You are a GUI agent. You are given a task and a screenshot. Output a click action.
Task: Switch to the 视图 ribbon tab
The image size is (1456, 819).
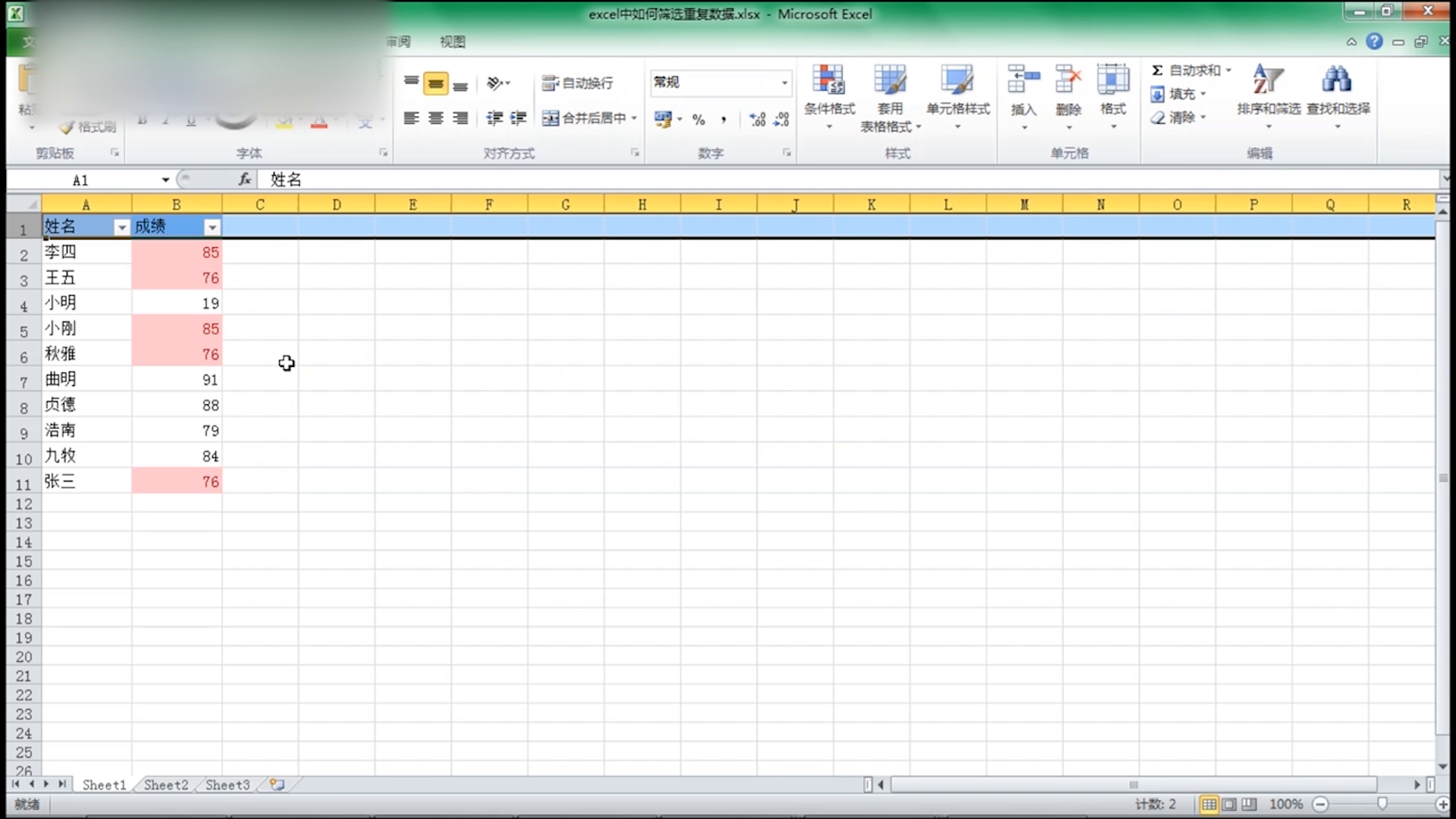(453, 42)
